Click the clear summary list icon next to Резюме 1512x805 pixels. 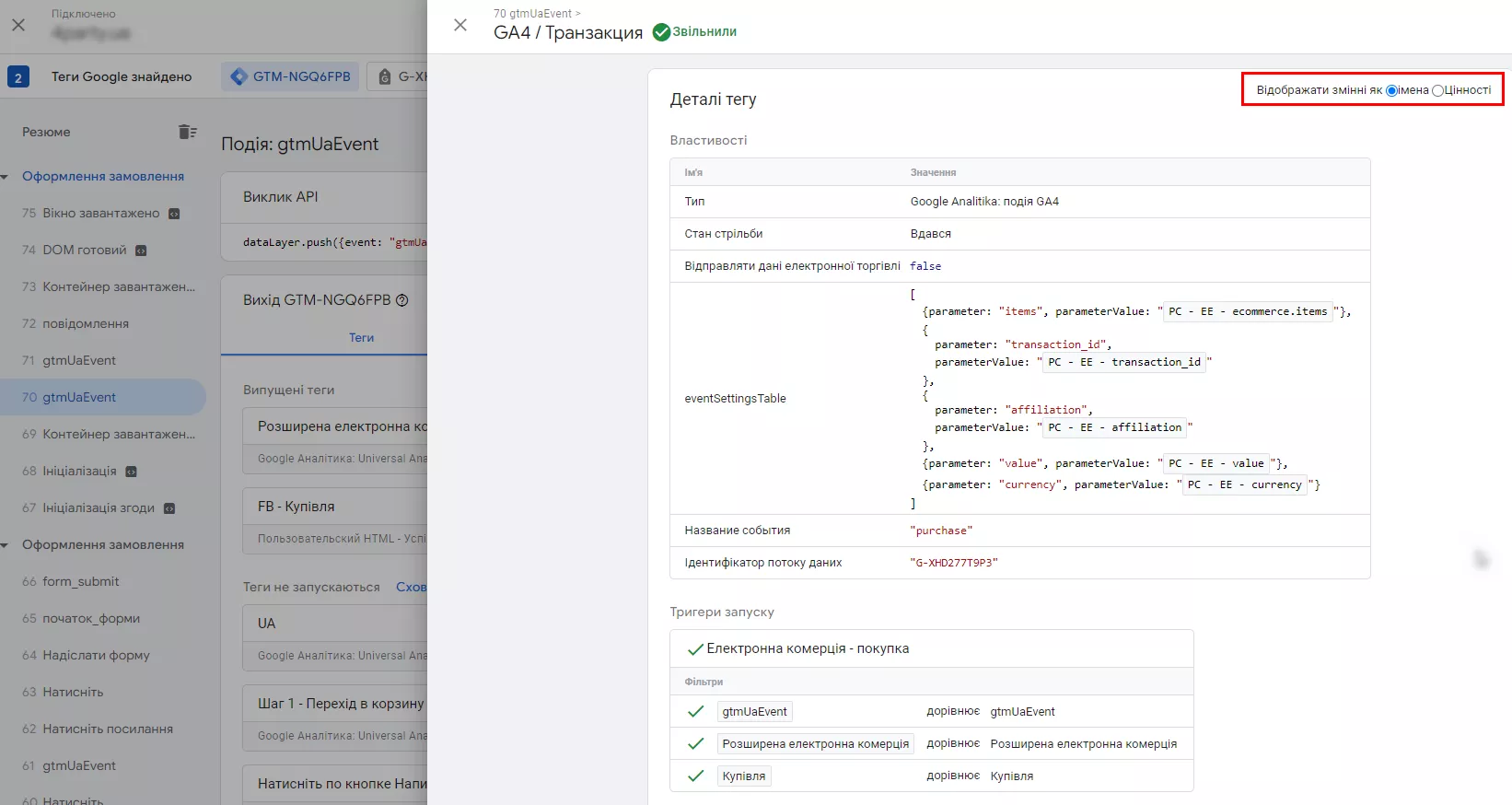(x=188, y=132)
